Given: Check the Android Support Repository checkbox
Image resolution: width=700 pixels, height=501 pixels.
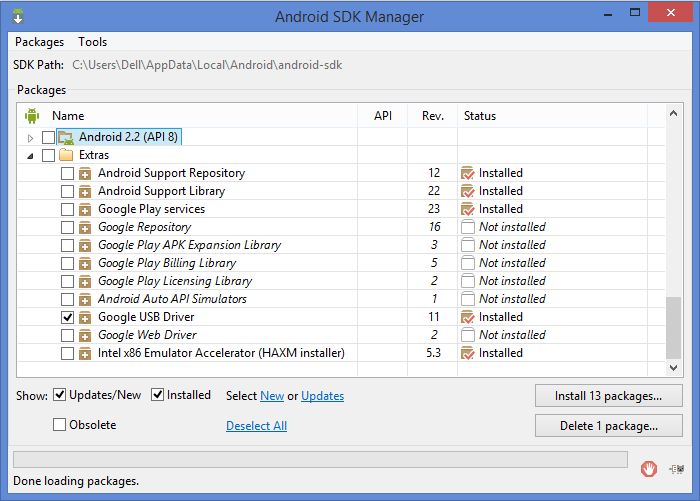Looking at the screenshot, I should [x=67, y=173].
